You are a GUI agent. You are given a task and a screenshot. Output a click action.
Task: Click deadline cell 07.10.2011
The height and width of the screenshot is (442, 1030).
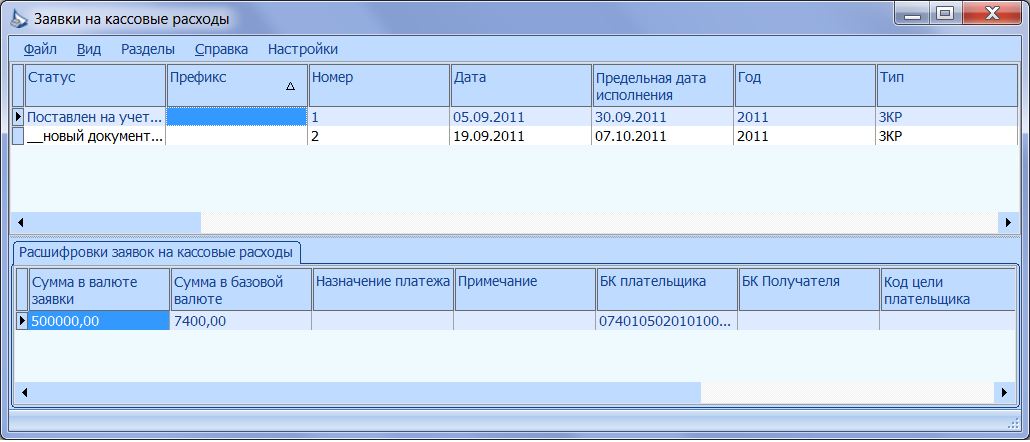[663, 136]
